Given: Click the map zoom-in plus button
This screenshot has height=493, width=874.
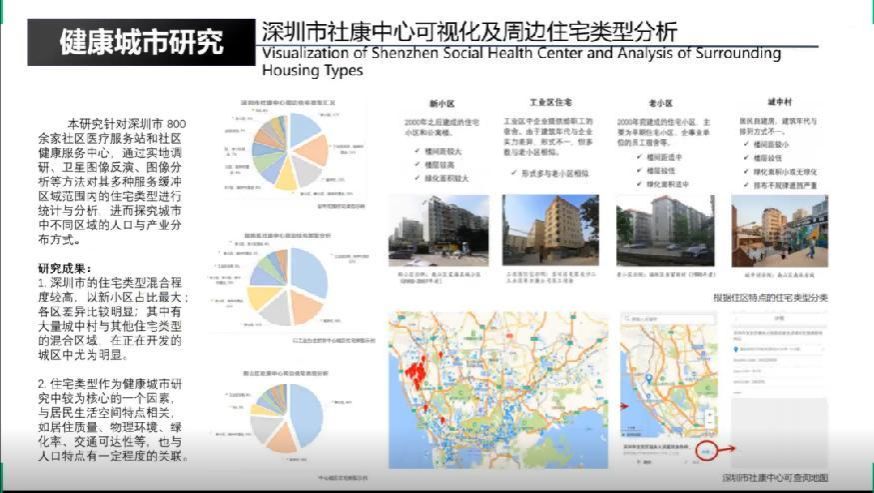Looking at the screenshot, I should point(709,413).
